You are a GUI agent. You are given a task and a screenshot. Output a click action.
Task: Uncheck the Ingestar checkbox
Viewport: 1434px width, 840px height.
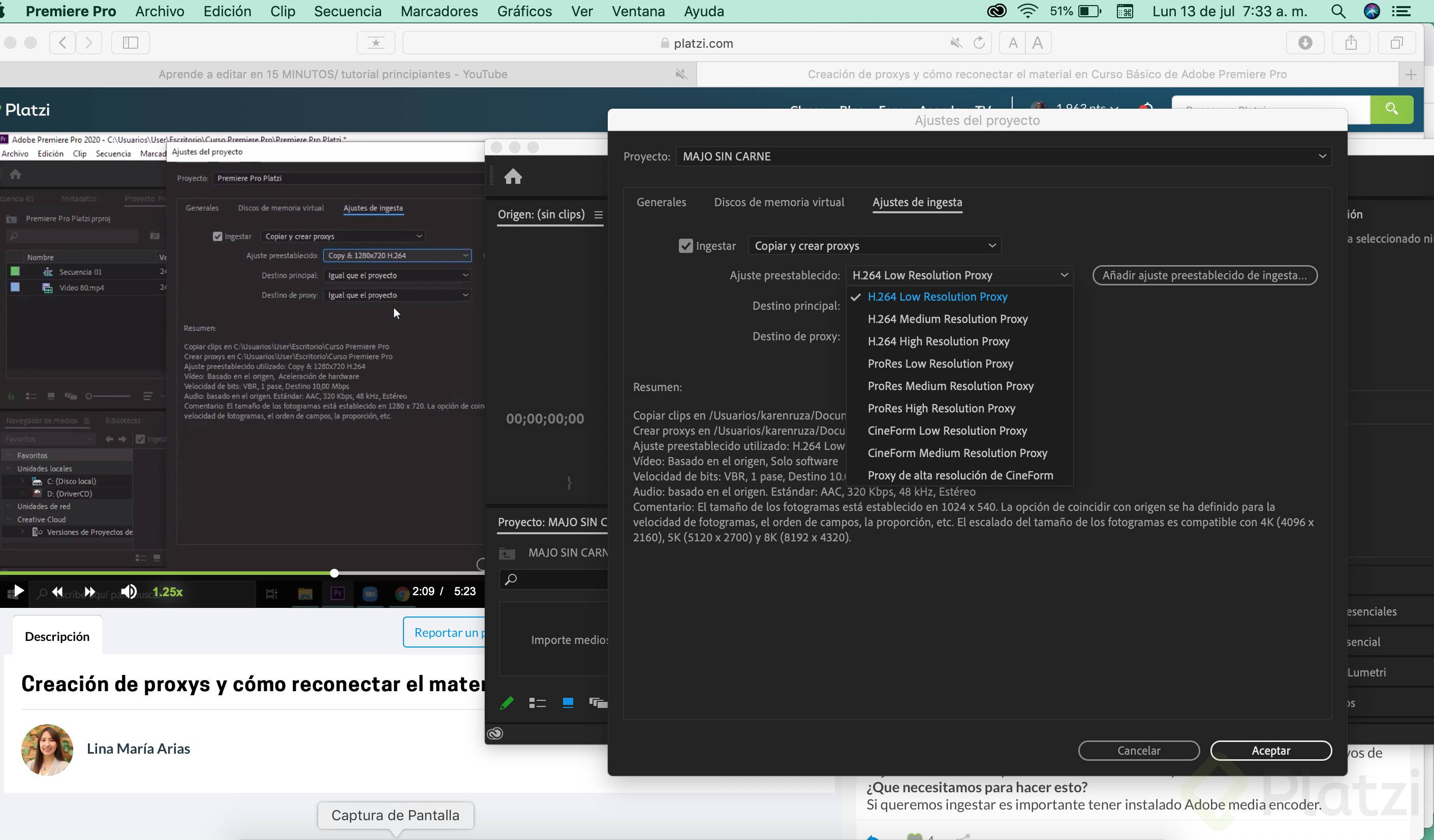[x=685, y=246]
